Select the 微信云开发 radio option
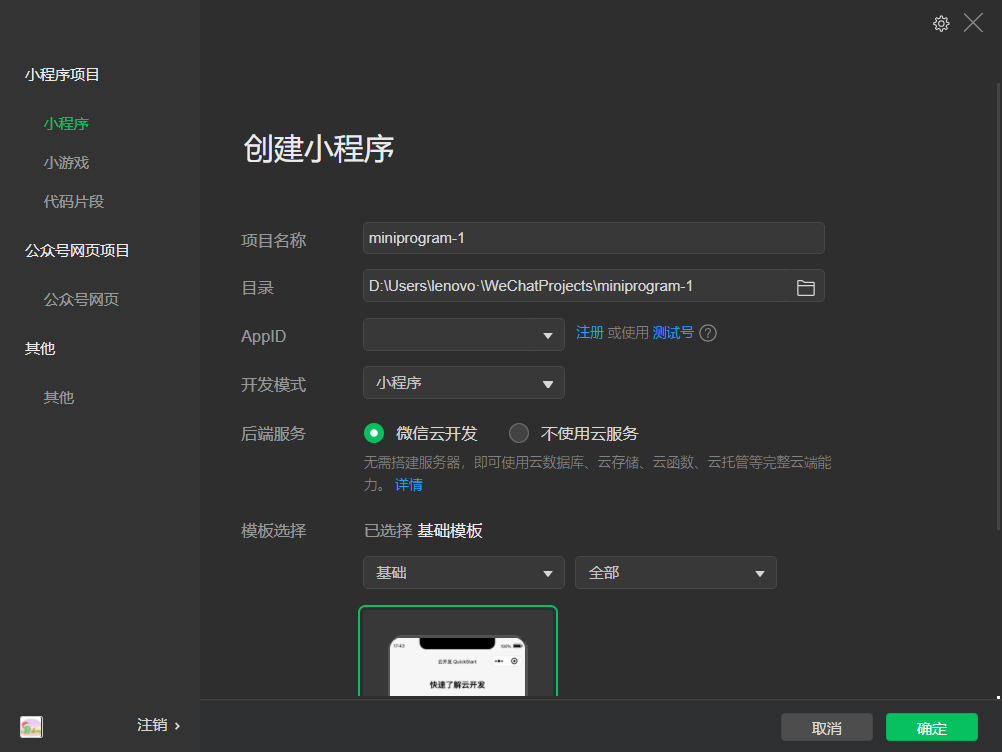Viewport: 1002px width, 752px height. point(374,433)
